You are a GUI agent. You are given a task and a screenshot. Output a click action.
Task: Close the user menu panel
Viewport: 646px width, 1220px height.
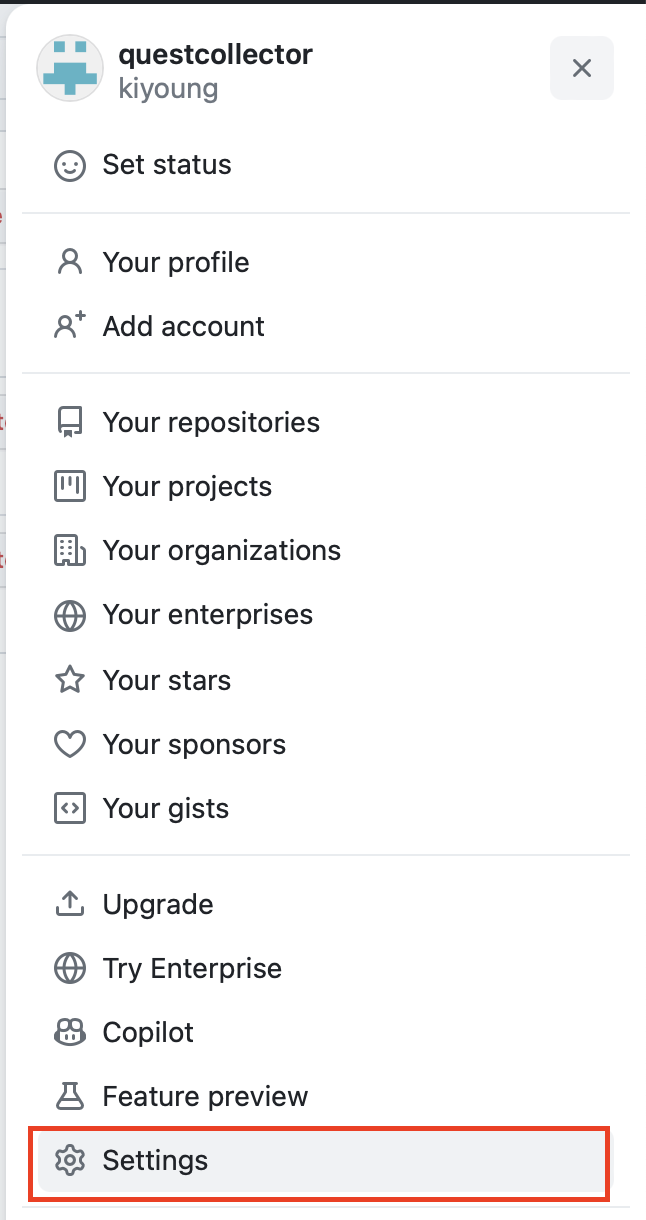coord(582,68)
